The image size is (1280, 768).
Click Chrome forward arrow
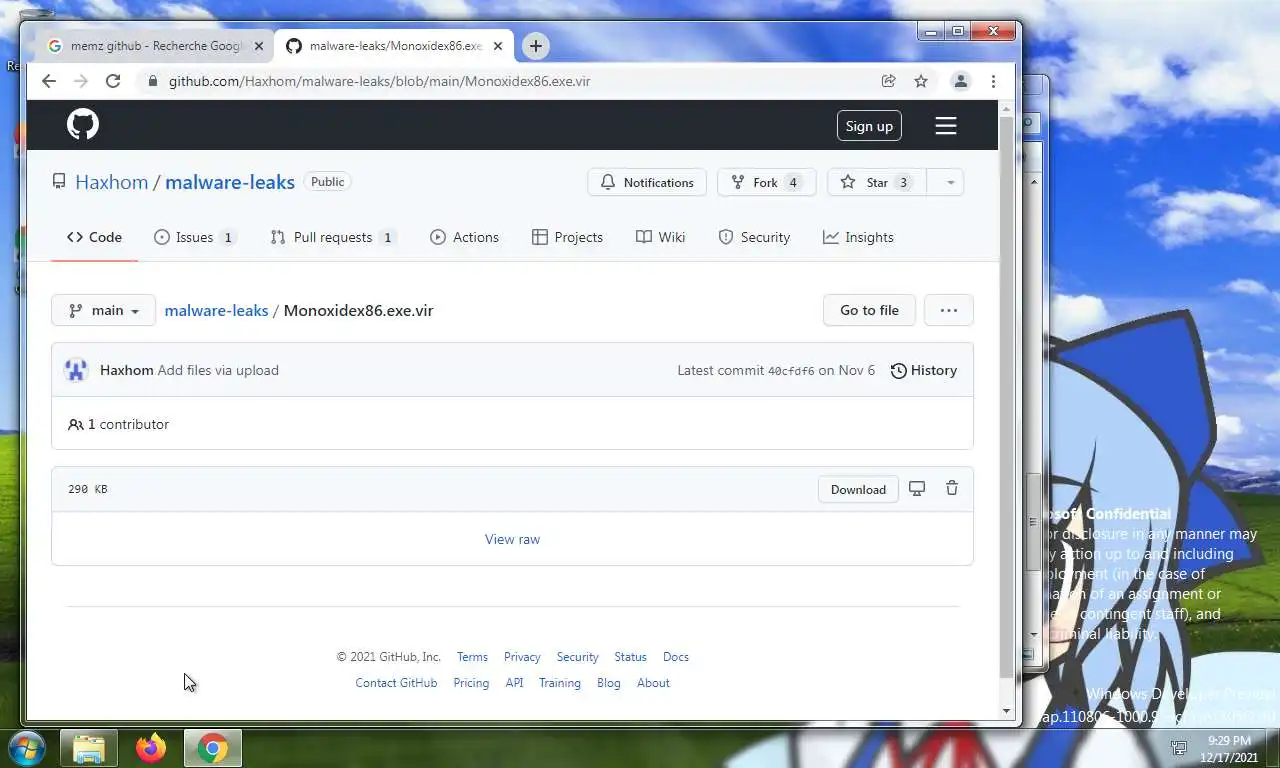coord(81,81)
